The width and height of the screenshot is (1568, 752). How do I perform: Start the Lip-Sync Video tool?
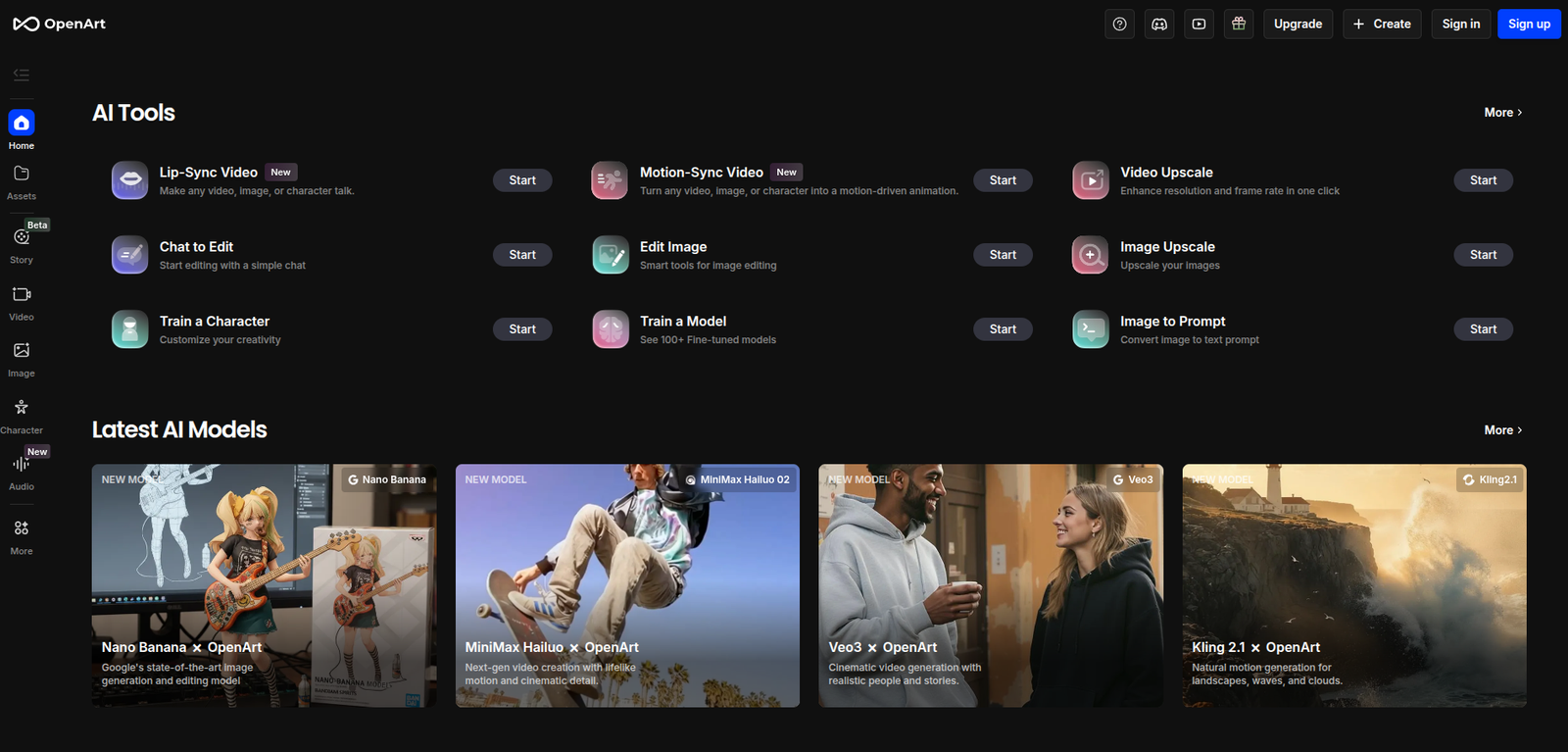522,180
